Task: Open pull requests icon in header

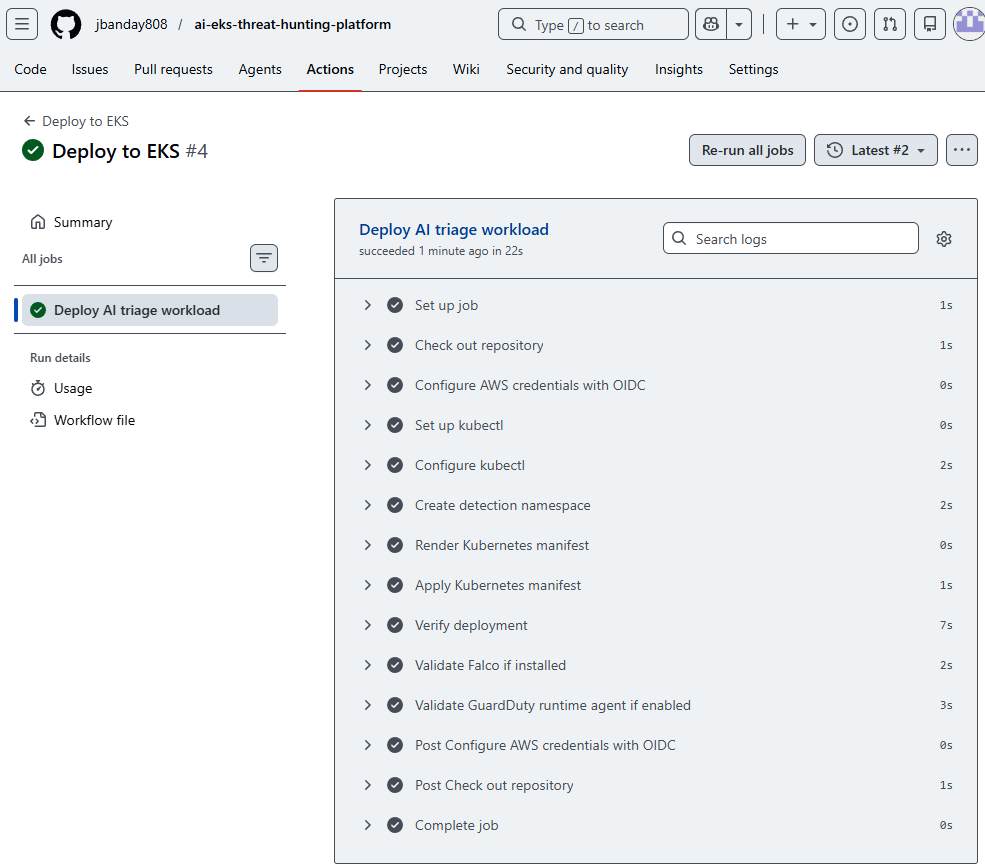Action: 890,25
